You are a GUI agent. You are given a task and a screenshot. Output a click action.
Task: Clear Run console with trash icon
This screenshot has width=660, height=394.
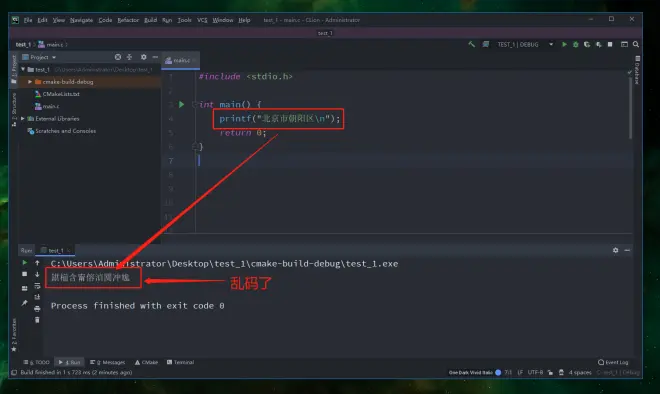point(37,320)
